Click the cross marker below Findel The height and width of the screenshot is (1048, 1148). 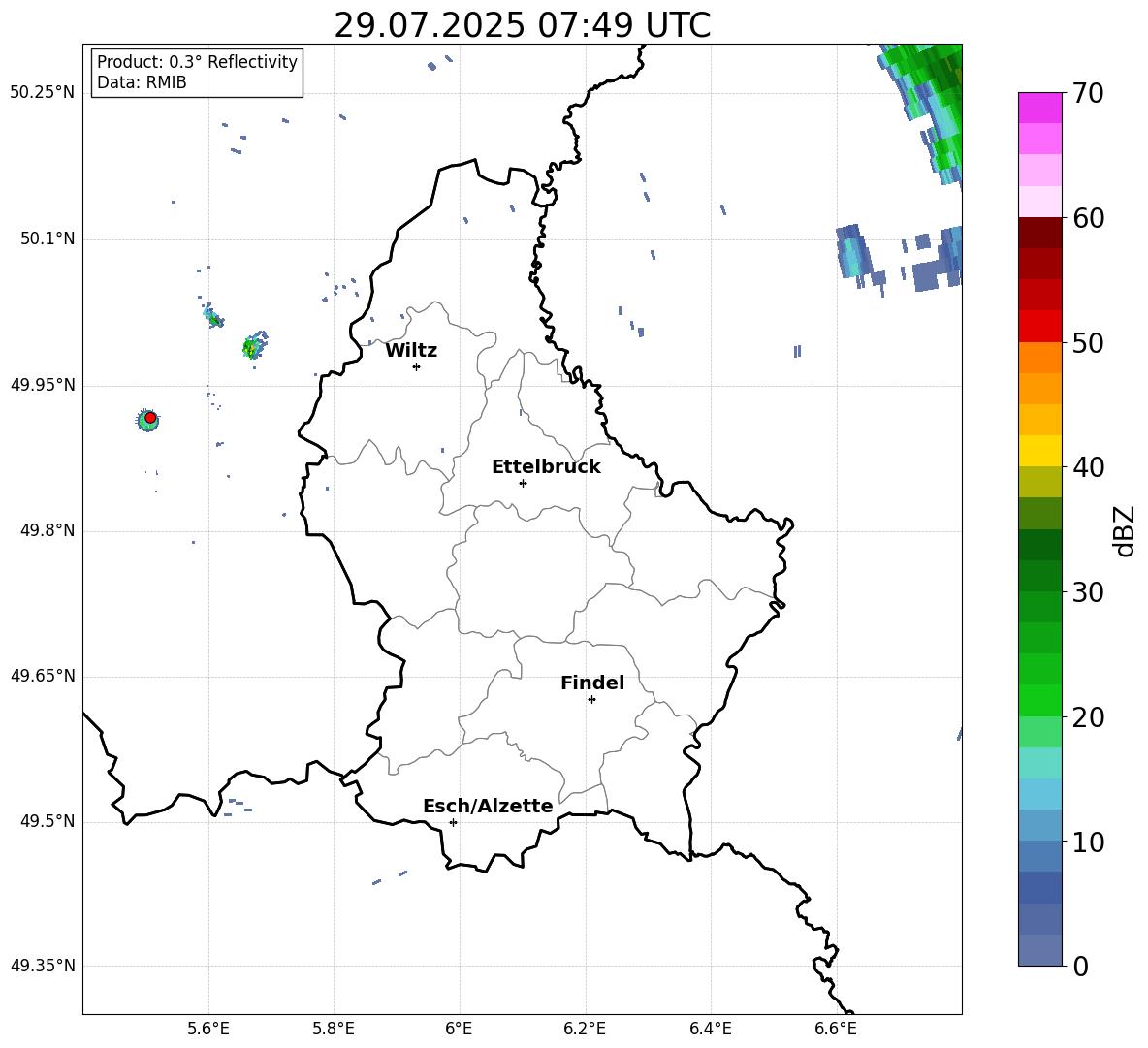click(591, 700)
